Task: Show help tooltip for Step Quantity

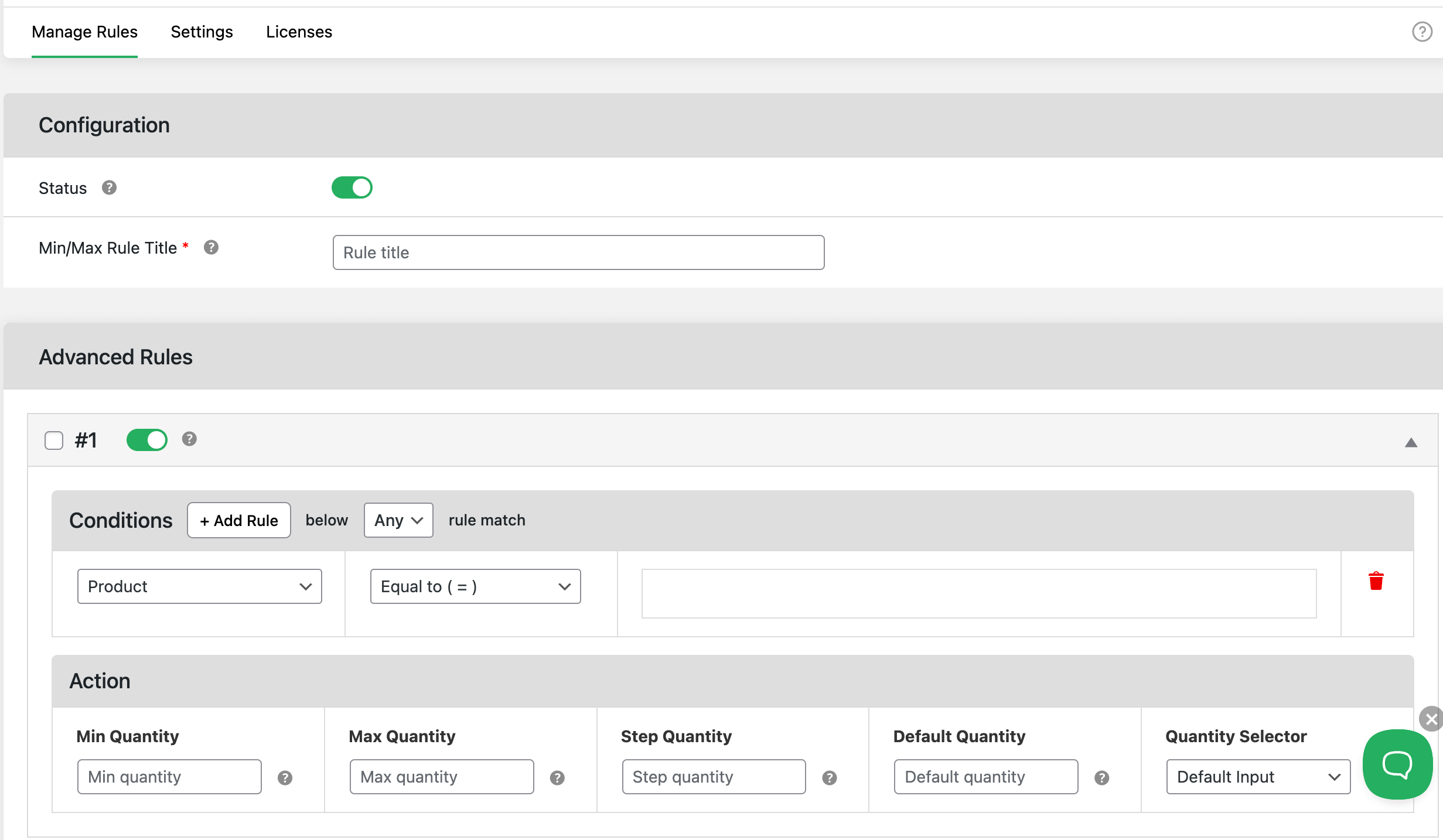Action: point(829,777)
